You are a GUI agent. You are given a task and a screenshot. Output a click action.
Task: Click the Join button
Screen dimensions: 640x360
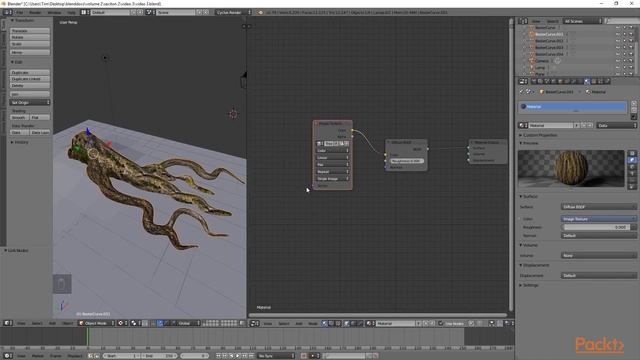pos(30,94)
